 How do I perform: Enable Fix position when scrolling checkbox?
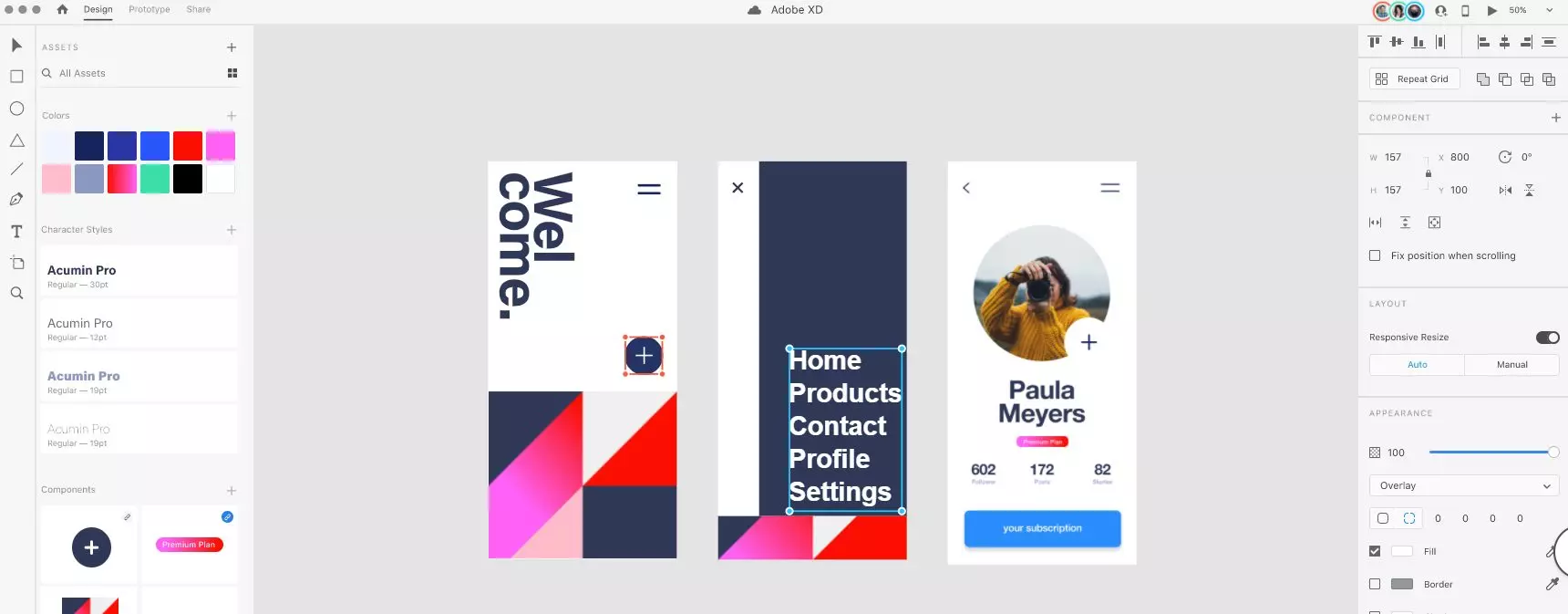(1375, 255)
